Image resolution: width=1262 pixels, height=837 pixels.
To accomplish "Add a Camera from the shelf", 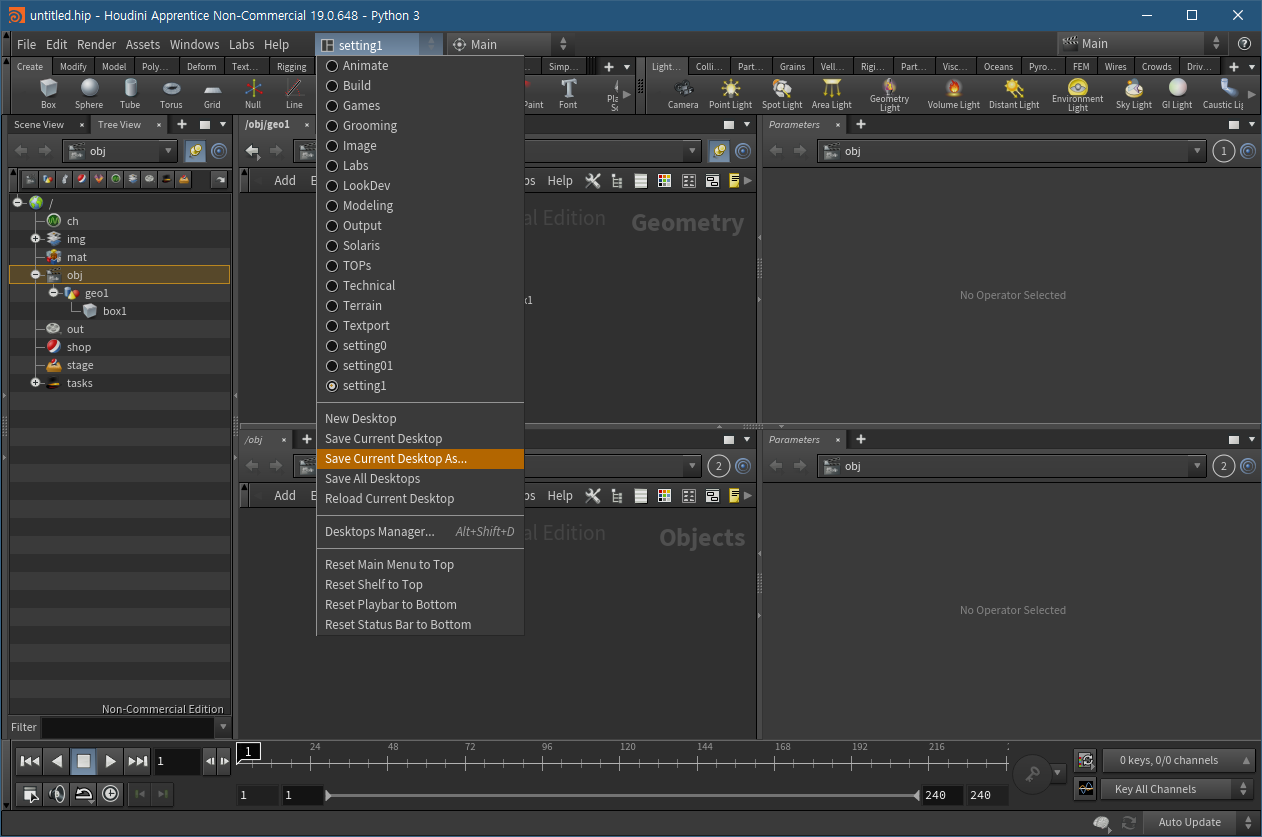I will [683, 94].
